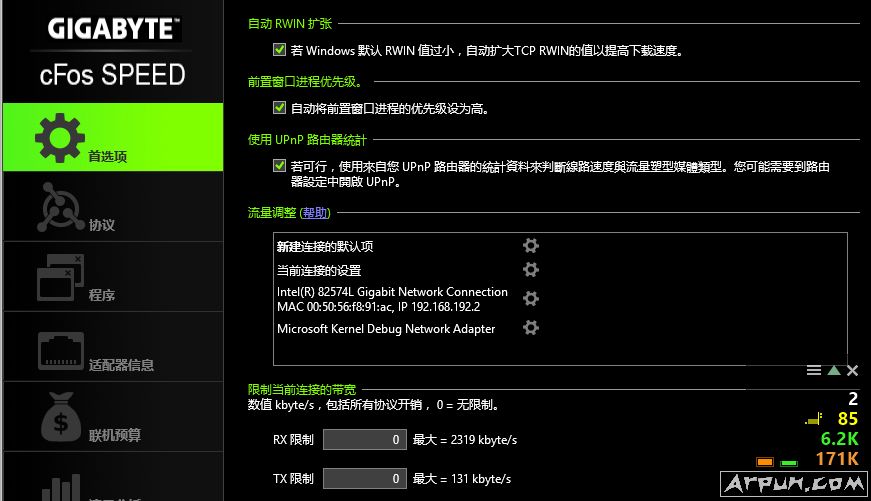Click the TX 限制 input field
This screenshot has width=871, height=501.
click(x=364, y=478)
